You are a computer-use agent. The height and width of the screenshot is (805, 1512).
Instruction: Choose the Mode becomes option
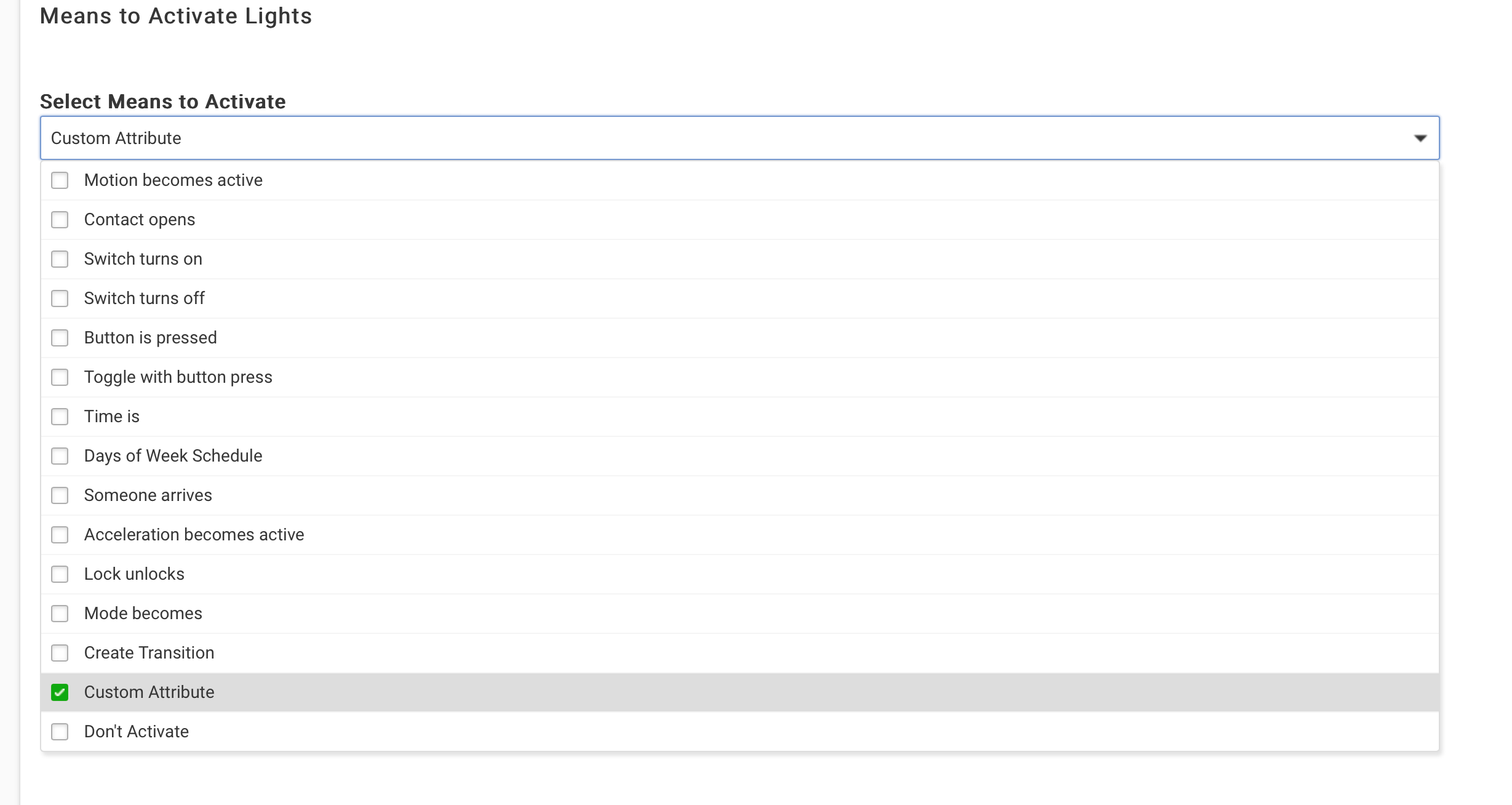(143, 614)
